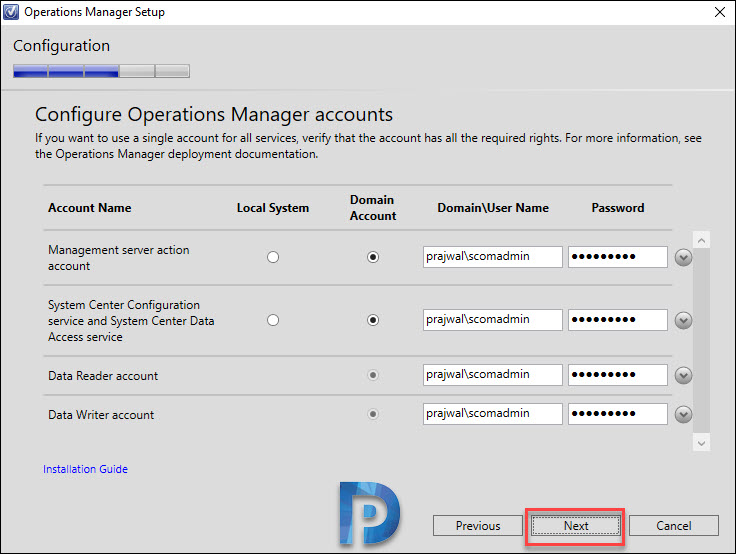Click the Operations Manager Setup title icon
Screen dimensions: 736x554
(11, 12)
